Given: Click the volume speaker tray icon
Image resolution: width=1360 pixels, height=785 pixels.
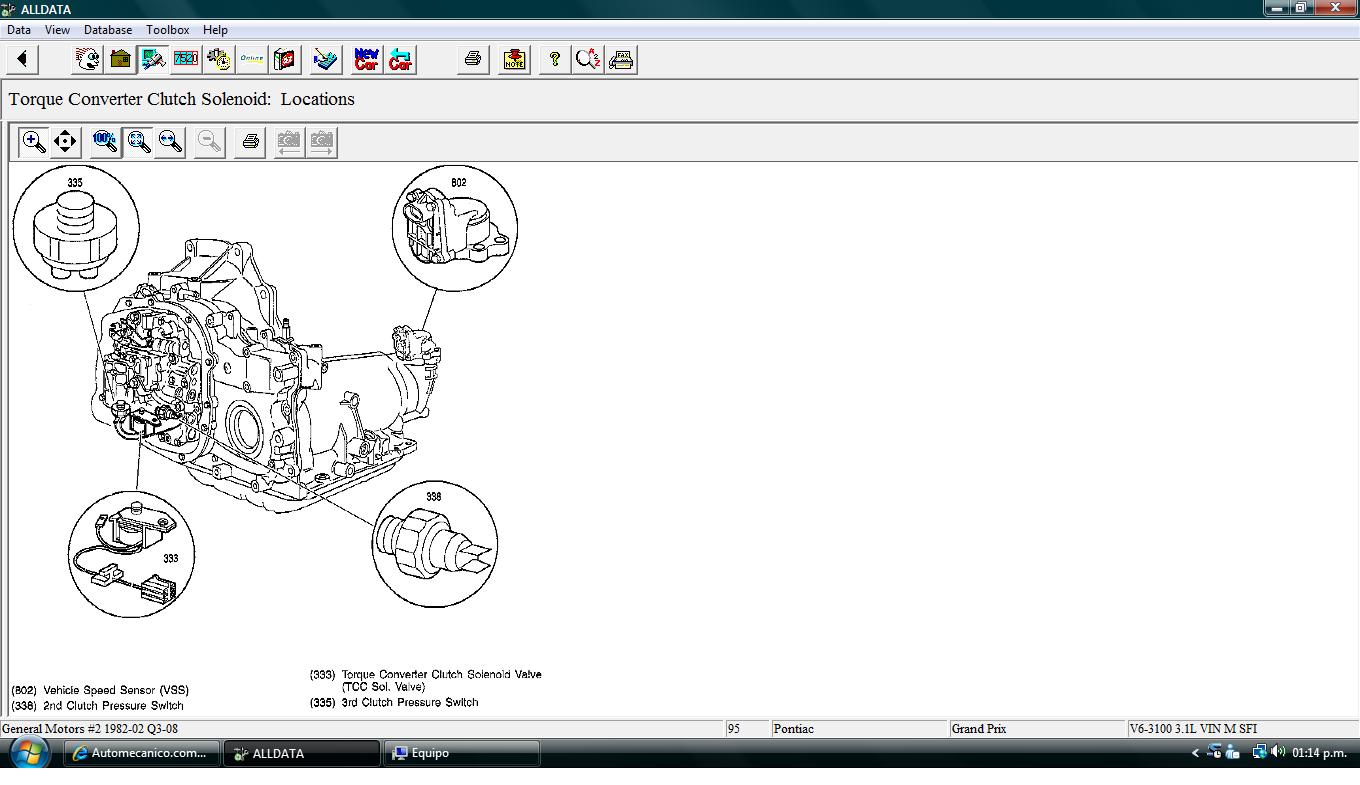Looking at the screenshot, I should pos(1278,752).
